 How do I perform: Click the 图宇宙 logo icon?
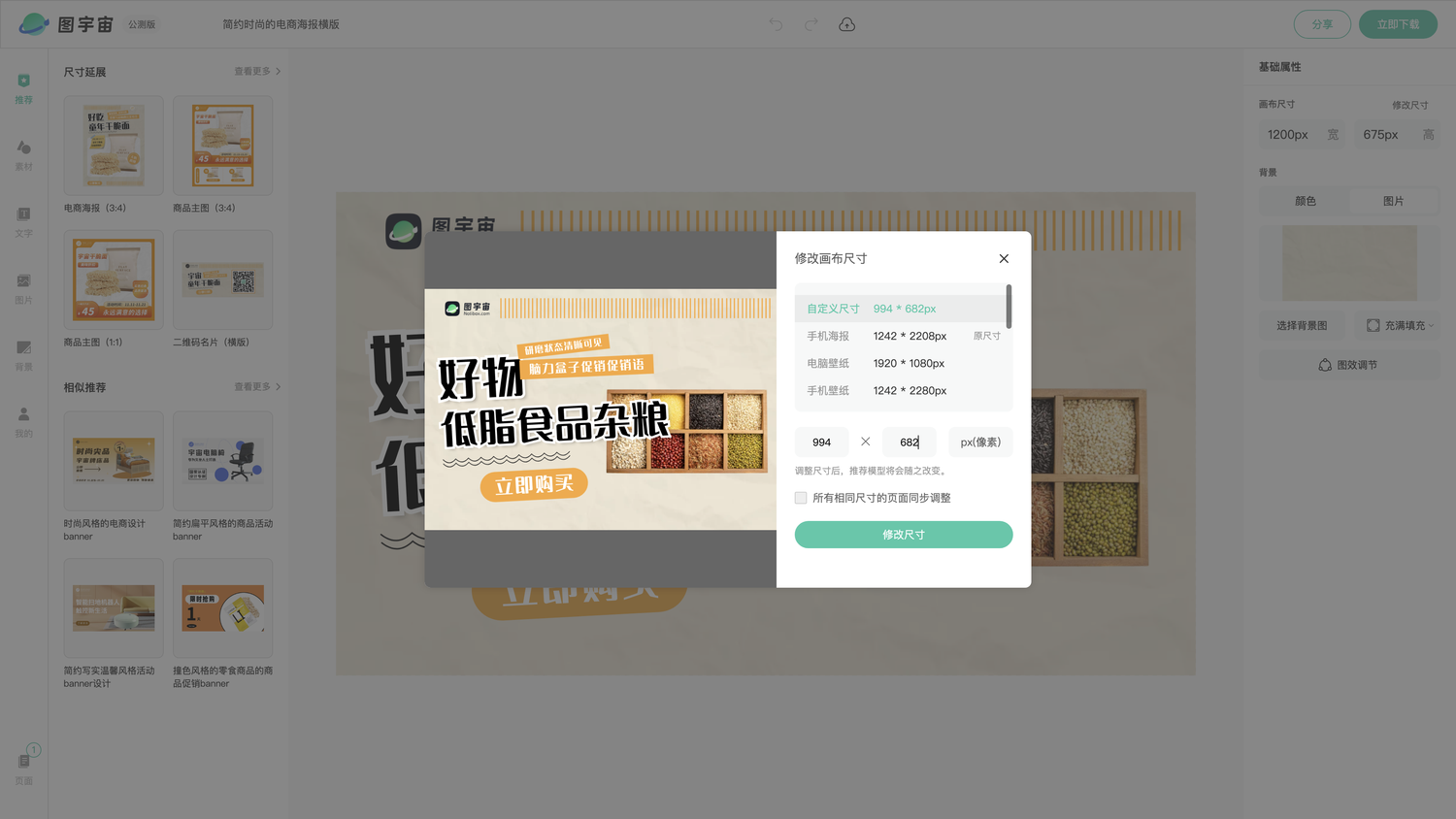click(x=34, y=24)
